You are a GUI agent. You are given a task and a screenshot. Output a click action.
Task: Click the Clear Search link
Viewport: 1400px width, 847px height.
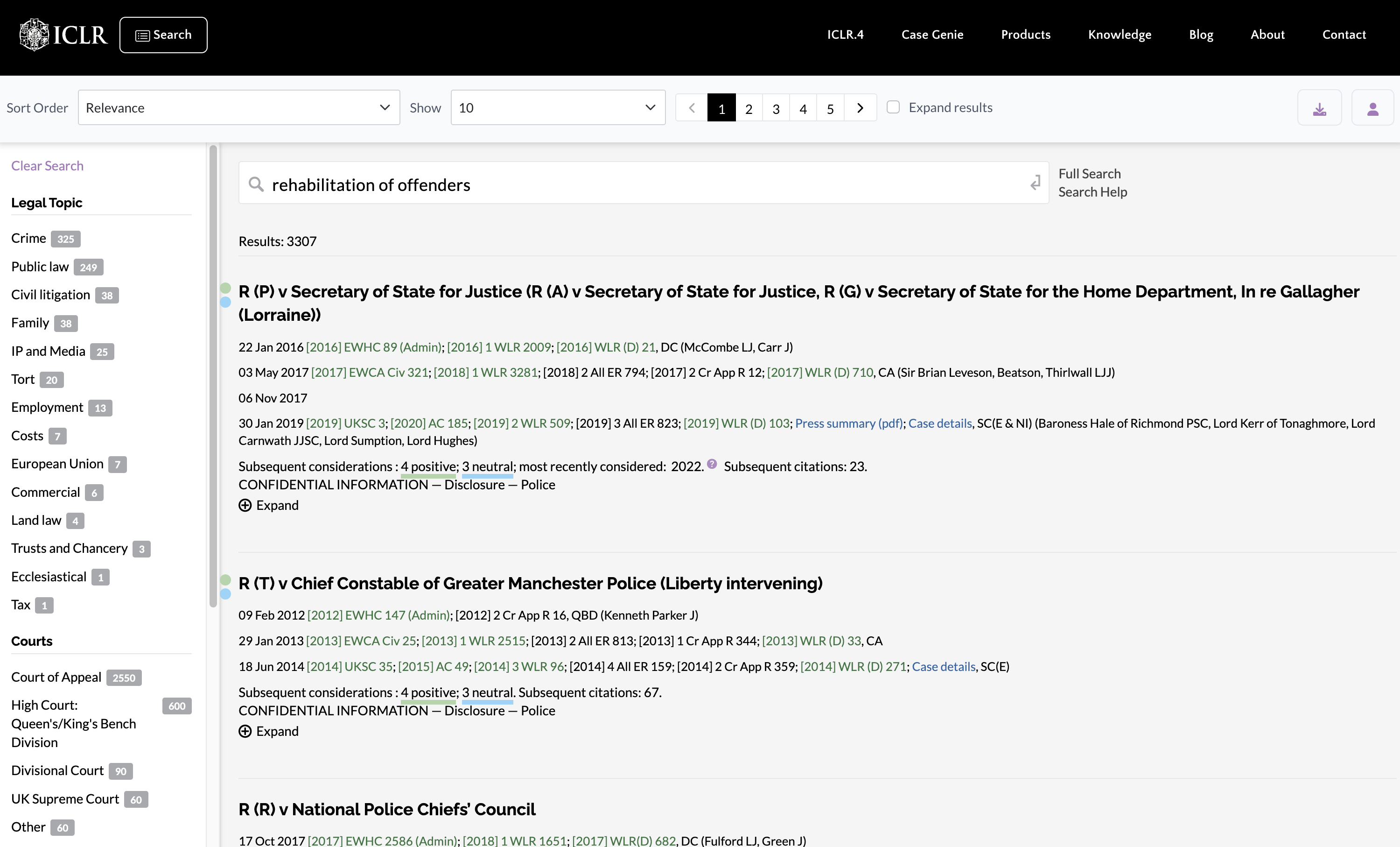[x=47, y=165]
